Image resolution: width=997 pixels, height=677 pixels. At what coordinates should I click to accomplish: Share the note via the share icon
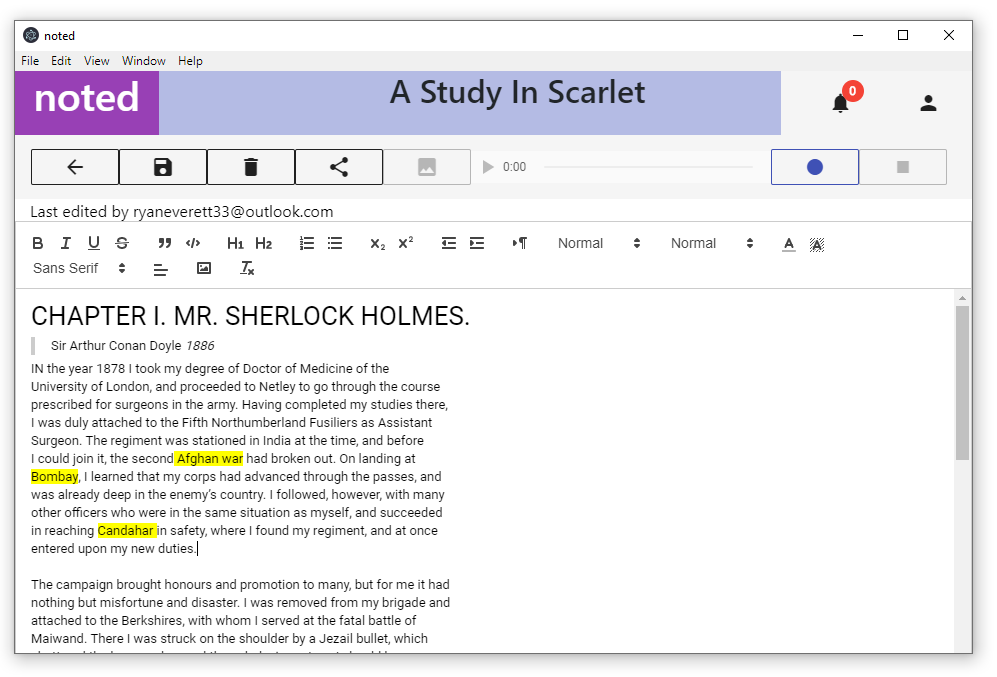[x=339, y=167]
